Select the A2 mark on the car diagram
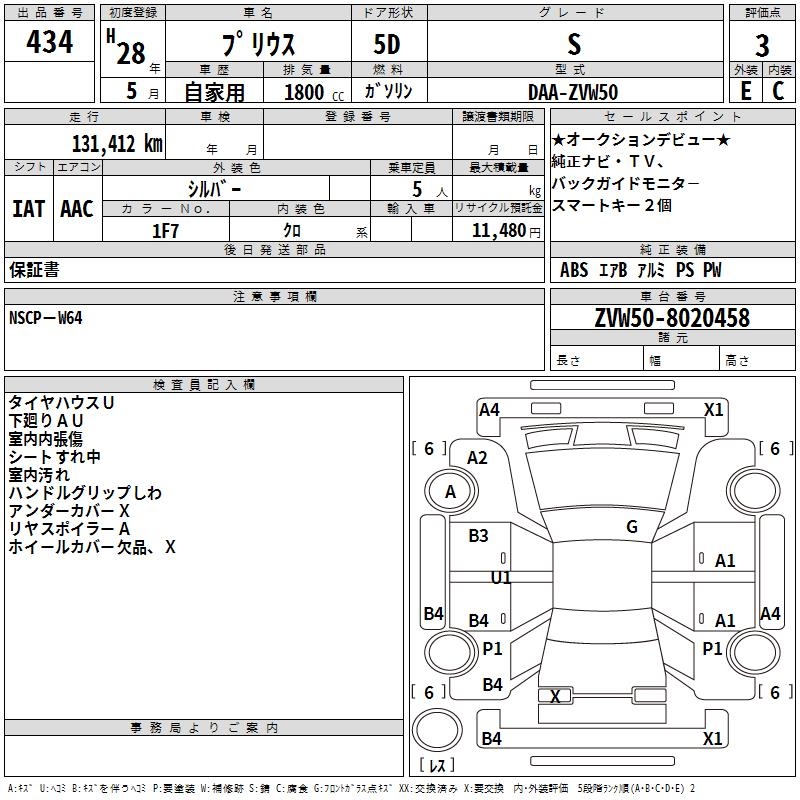The image size is (800, 800). click(477, 458)
